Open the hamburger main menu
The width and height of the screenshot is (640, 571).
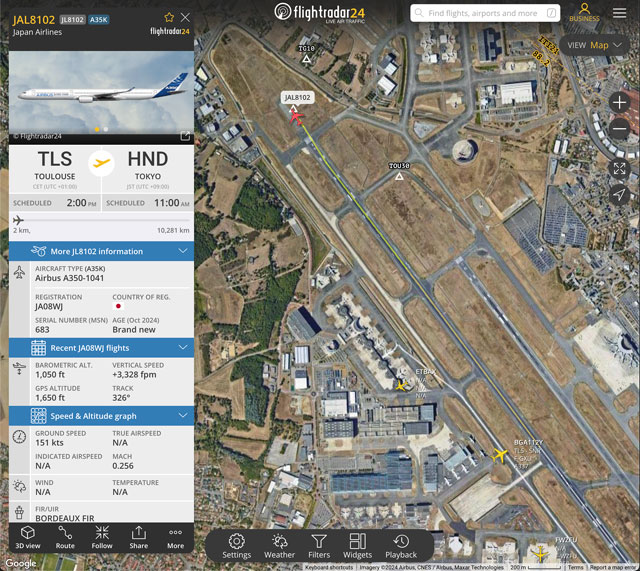coord(620,13)
